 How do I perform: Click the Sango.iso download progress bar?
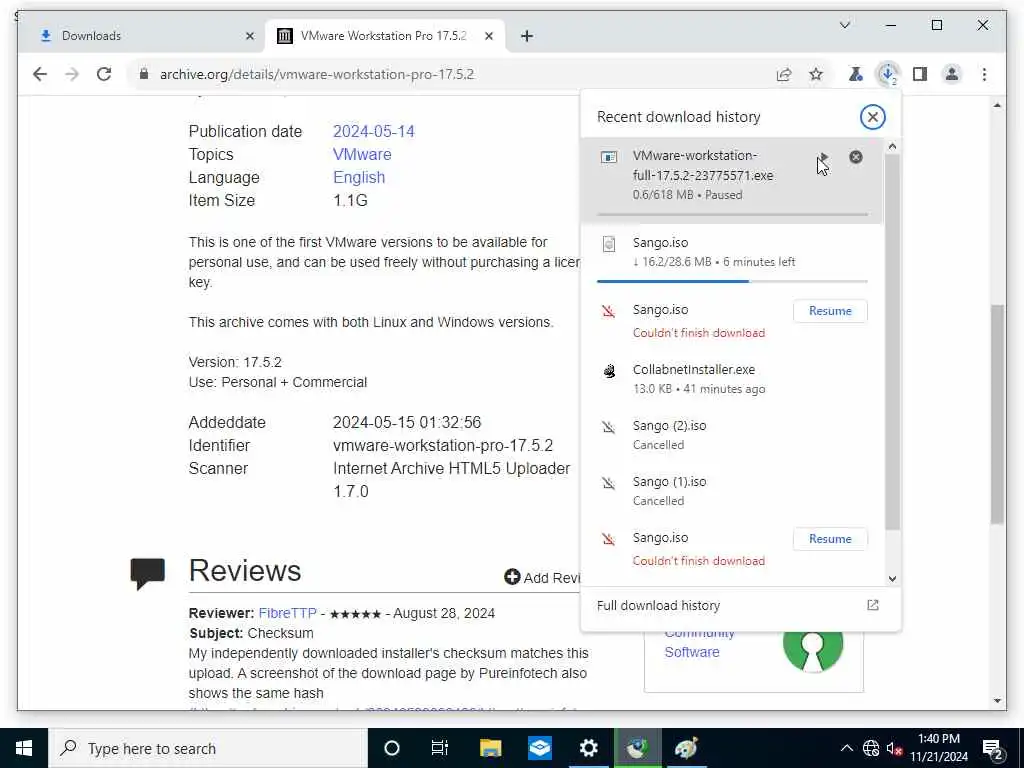point(732,281)
